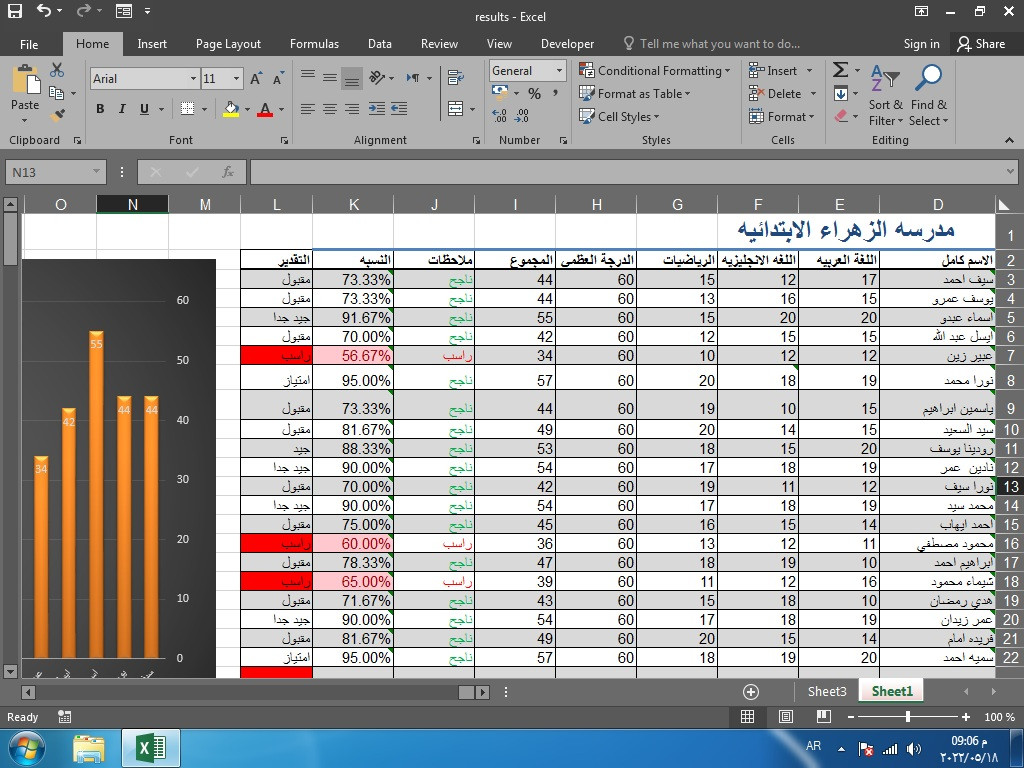Open the Delete cells dropdown
This screenshot has height=768, width=1024.
coord(813,93)
